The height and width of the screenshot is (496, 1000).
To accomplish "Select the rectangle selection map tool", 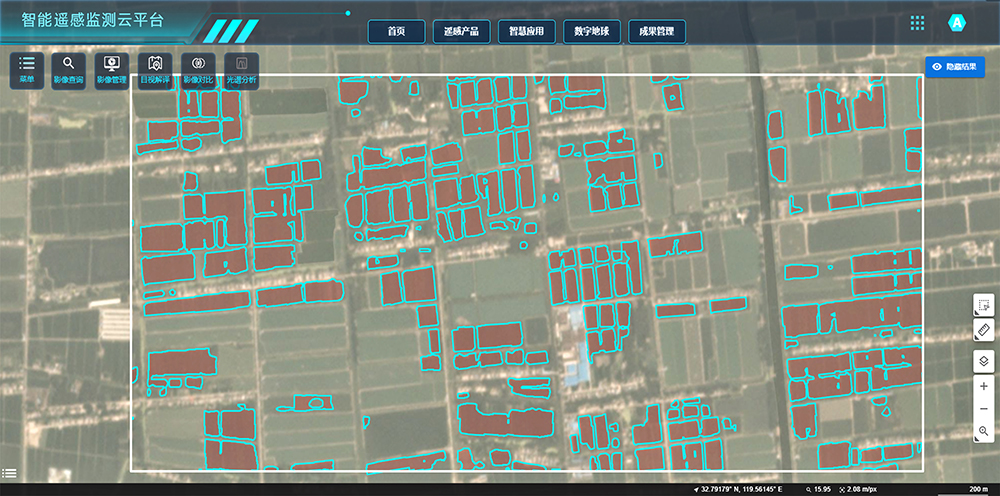I will 983,304.
